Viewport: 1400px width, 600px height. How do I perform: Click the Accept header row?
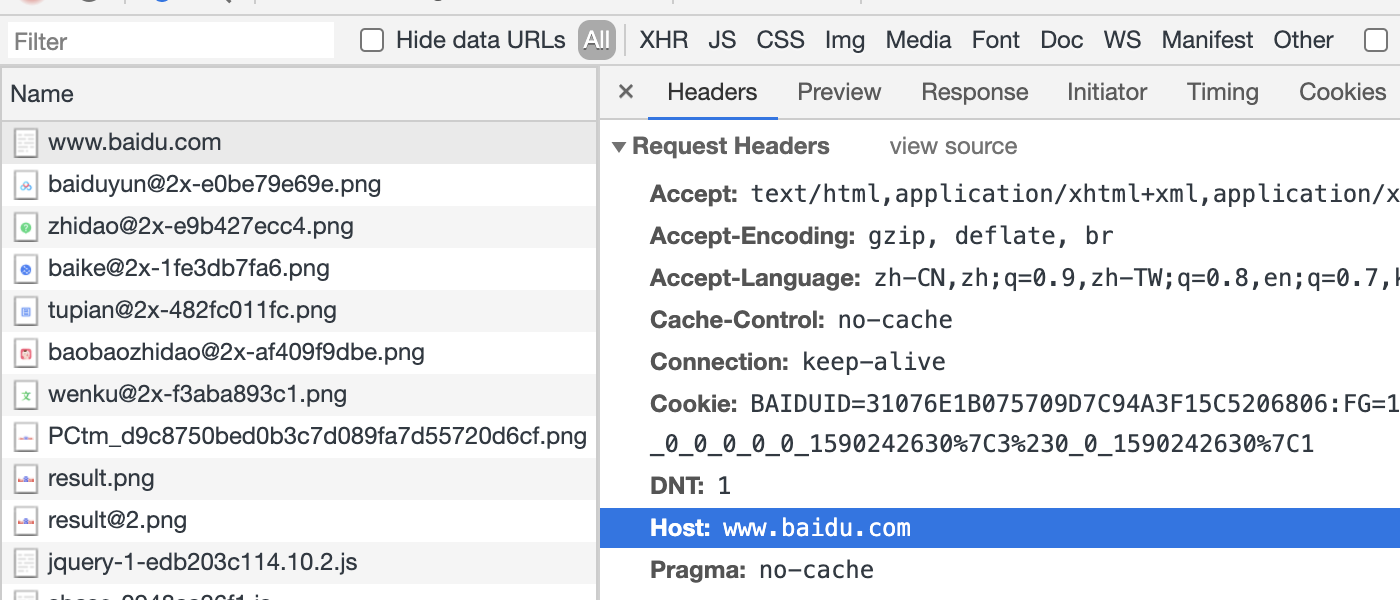point(1000,194)
